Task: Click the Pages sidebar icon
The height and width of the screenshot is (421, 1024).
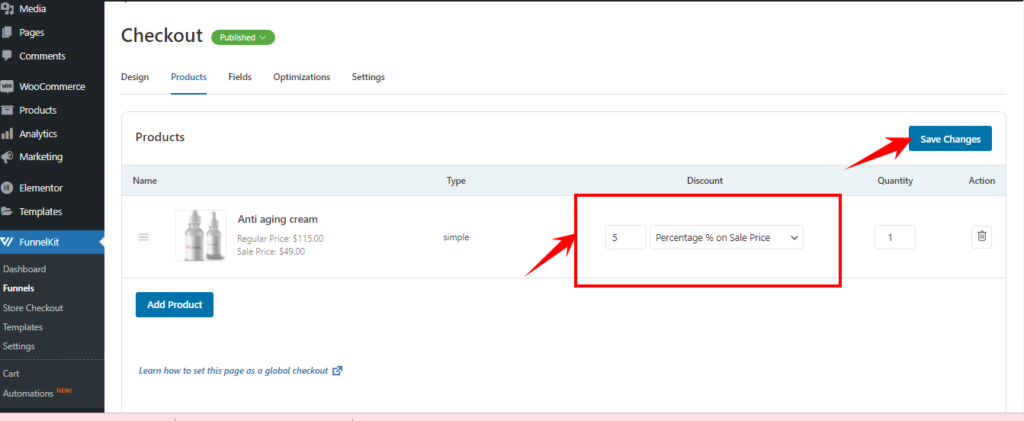Action: [x=7, y=33]
